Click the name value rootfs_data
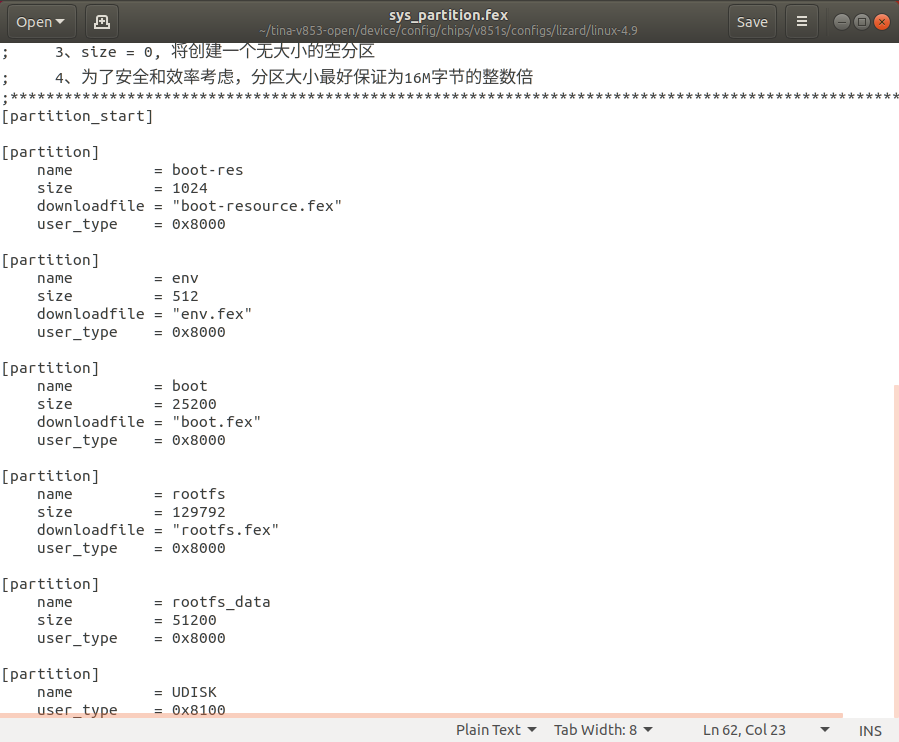The image size is (899, 742). click(x=221, y=602)
